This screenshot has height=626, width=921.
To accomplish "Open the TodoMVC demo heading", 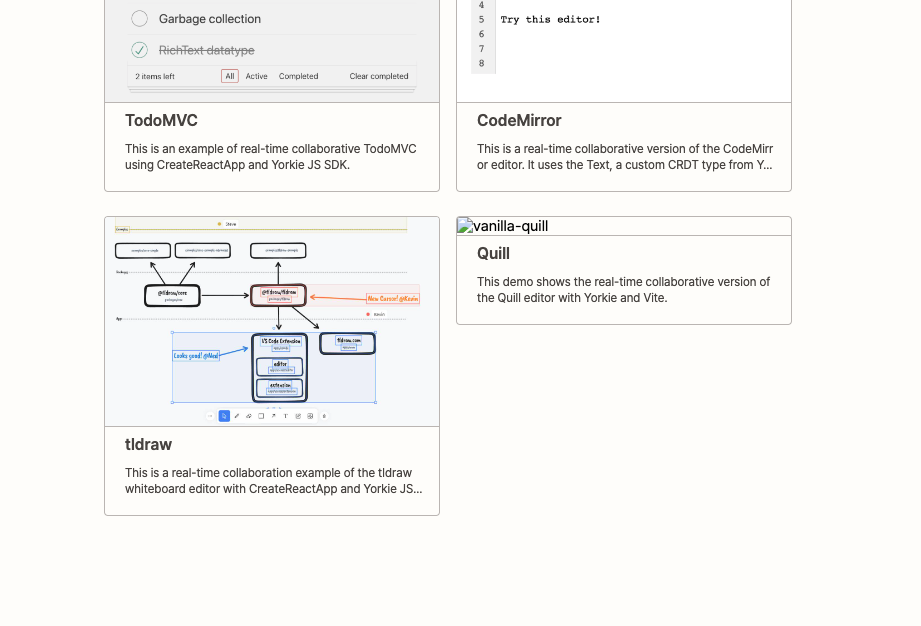I will [161, 120].
